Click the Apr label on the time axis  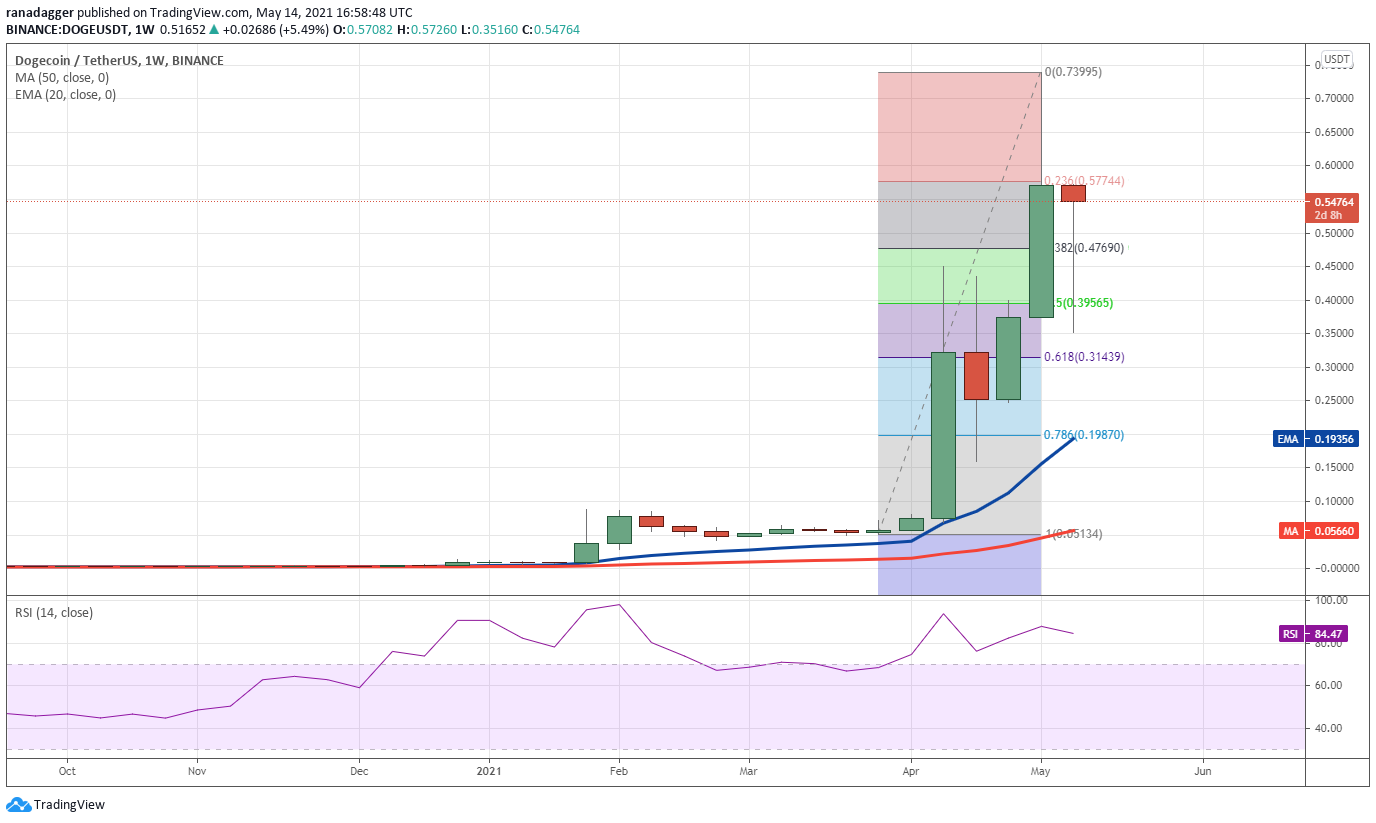(911, 771)
